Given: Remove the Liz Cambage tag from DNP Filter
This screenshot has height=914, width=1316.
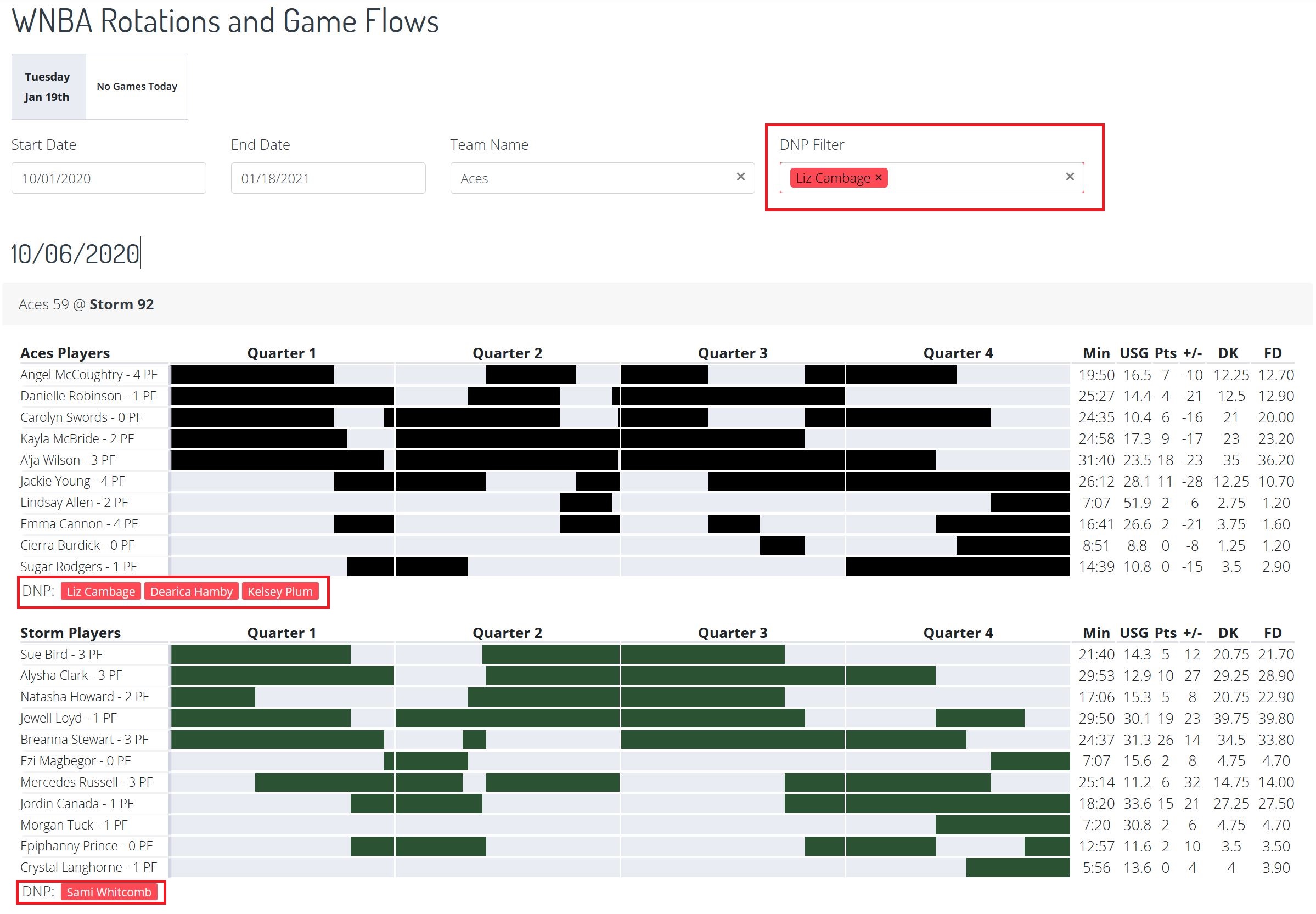Looking at the screenshot, I should click(x=878, y=178).
